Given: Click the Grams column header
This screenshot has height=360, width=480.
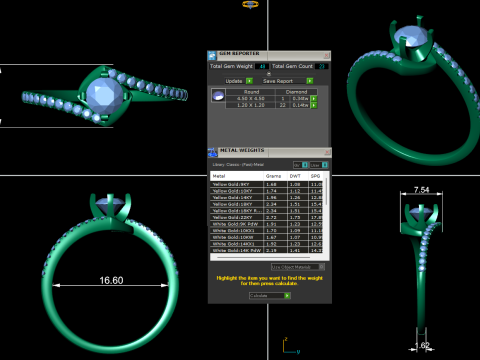Looking at the screenshot, I should point(275,176).
